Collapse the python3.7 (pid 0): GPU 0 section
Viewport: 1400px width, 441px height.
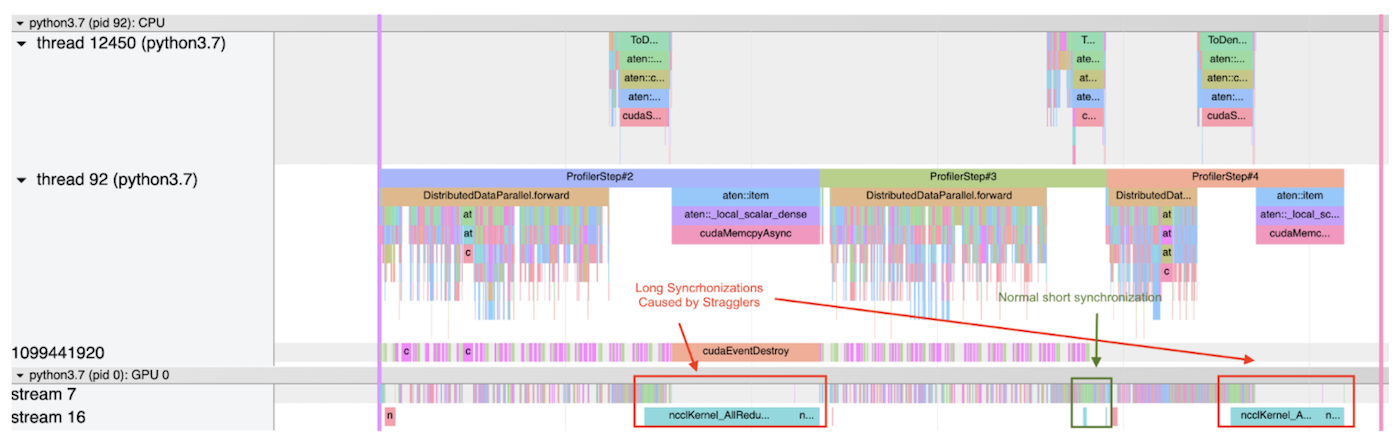[19, 375]
